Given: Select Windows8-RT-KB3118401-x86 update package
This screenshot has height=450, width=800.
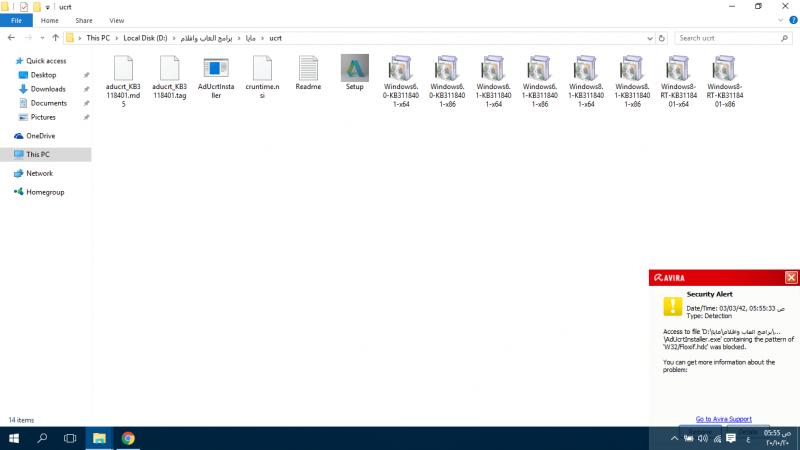Looking at the screenshot, I should coord(724,68).
